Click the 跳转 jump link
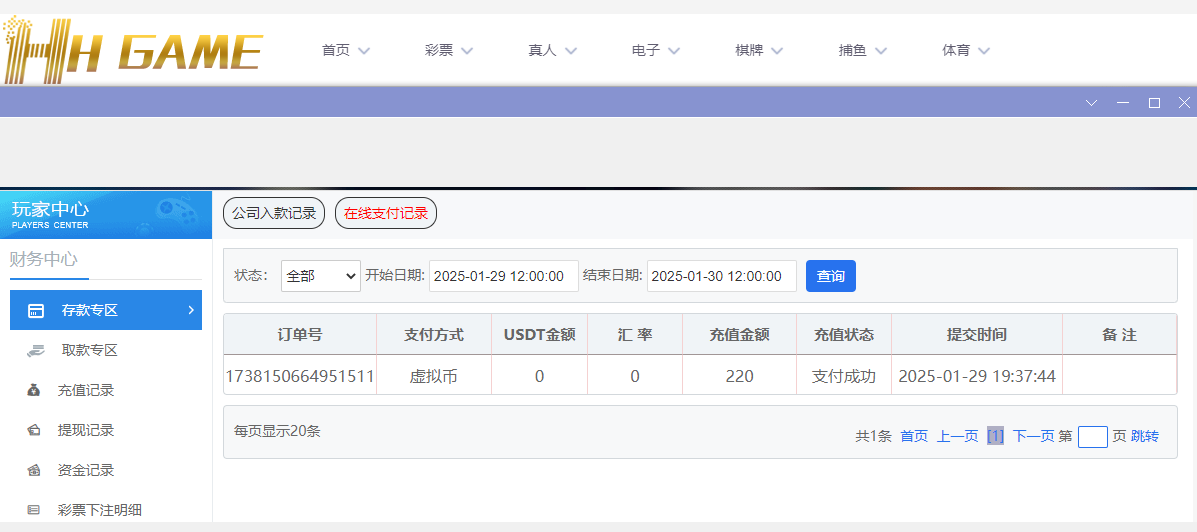1197x532 pixels. click(1145, 436)
